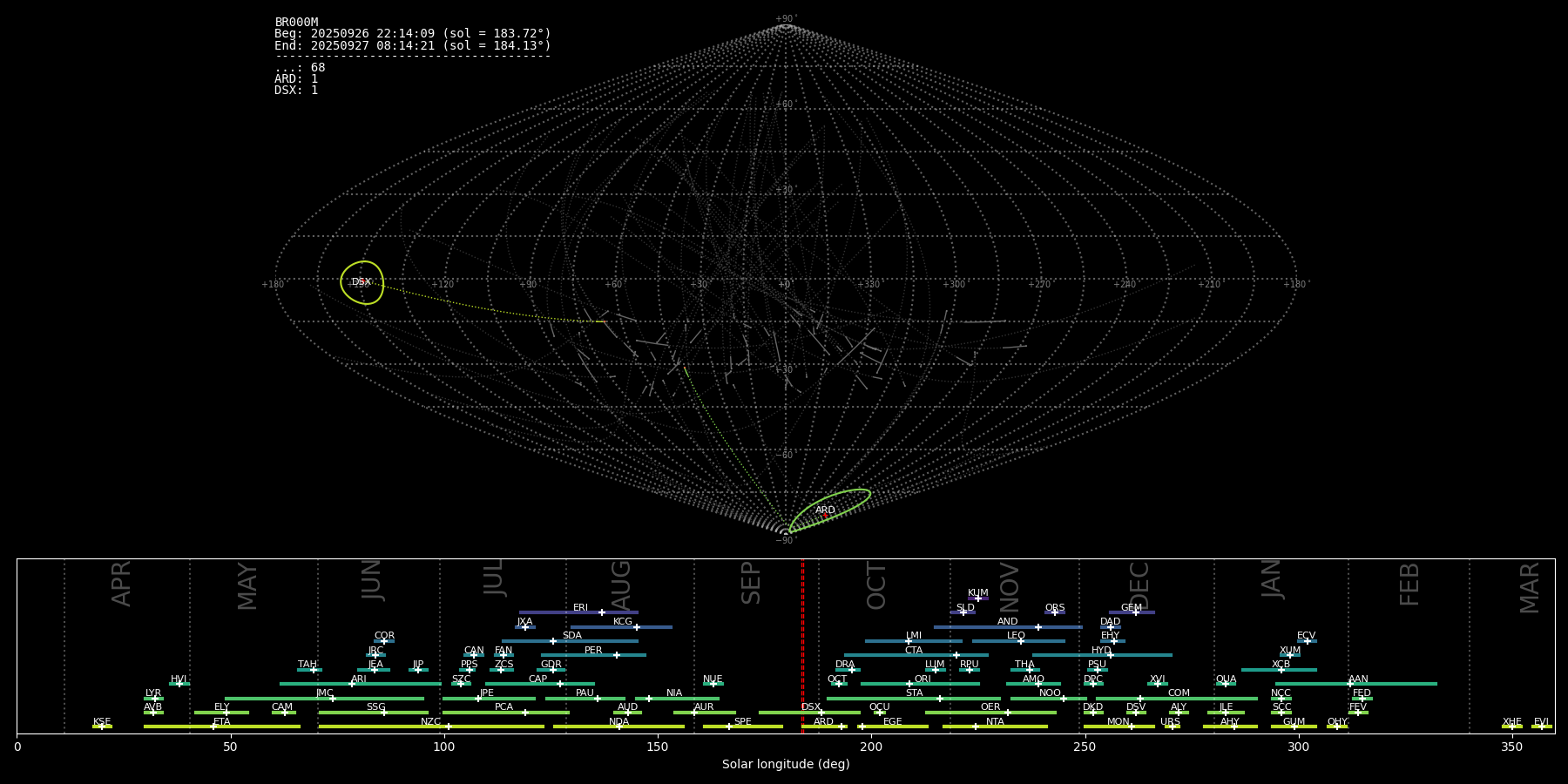Click the ARD radiant label near south pole
The width and height of the screenshot is (1568, 784).
(x=825, y=510)
